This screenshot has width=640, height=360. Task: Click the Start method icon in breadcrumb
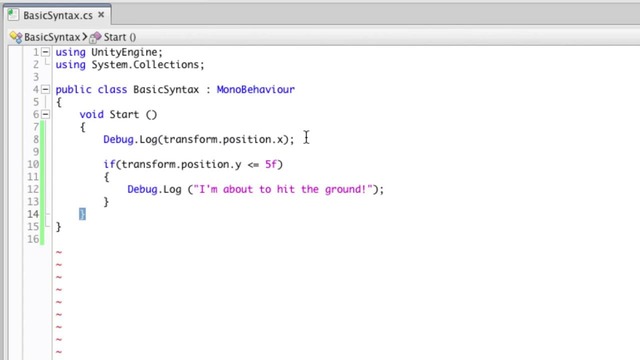click(x=95, y=38)
